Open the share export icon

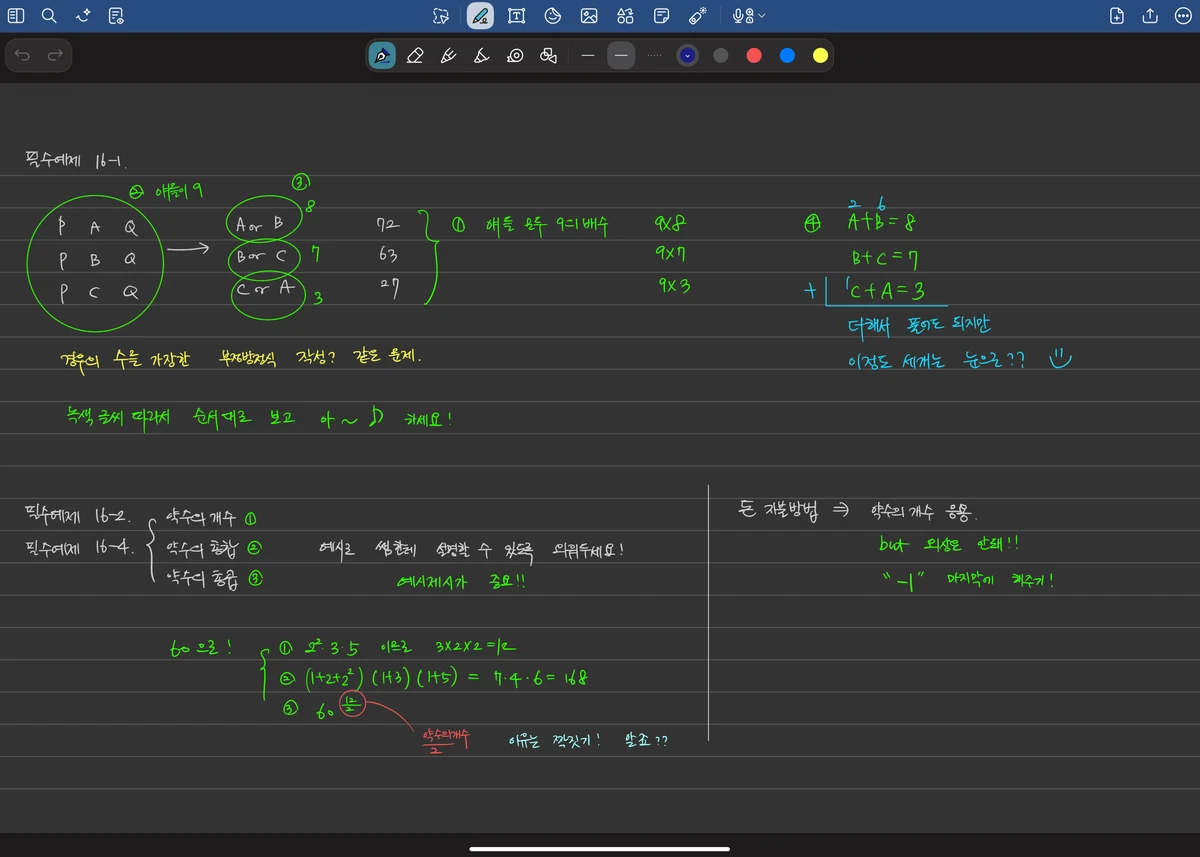tap(1150, 16)
